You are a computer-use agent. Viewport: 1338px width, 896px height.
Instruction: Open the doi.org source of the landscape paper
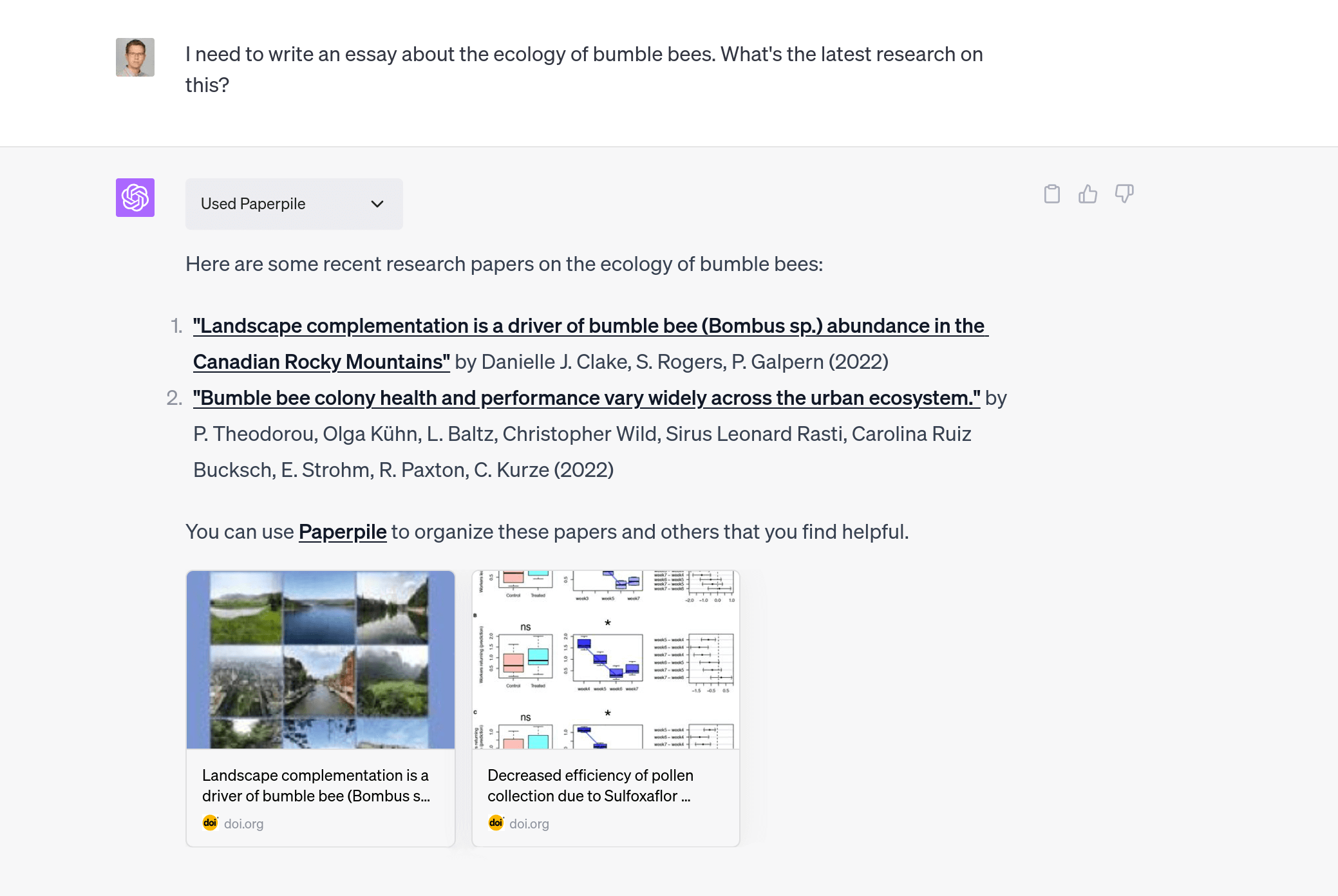245,823
